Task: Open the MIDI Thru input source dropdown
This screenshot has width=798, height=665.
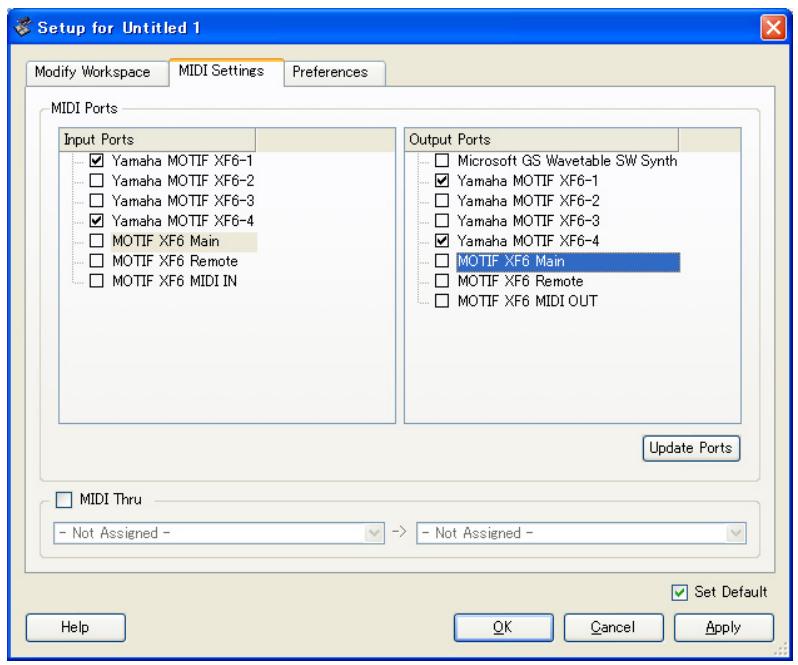Action: point(219,533)
